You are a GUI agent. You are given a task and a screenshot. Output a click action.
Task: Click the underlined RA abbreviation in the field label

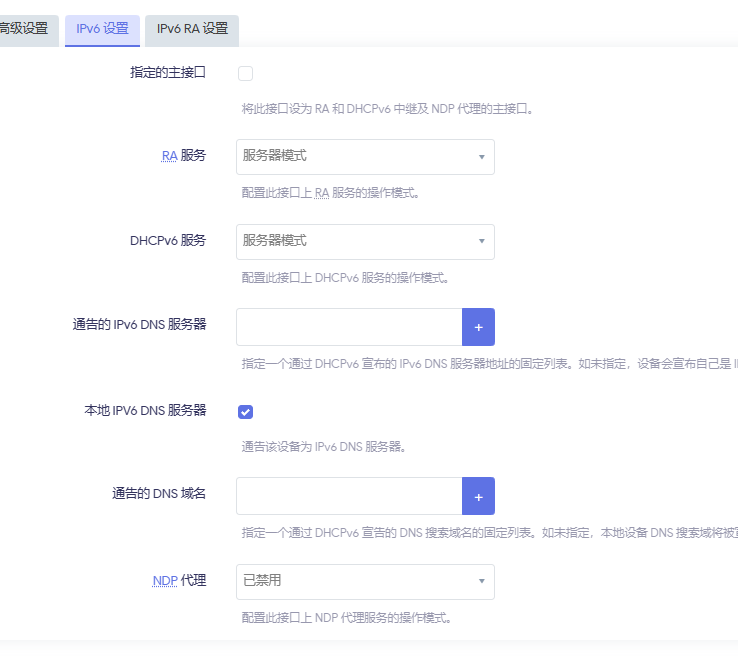click(169, 156)
